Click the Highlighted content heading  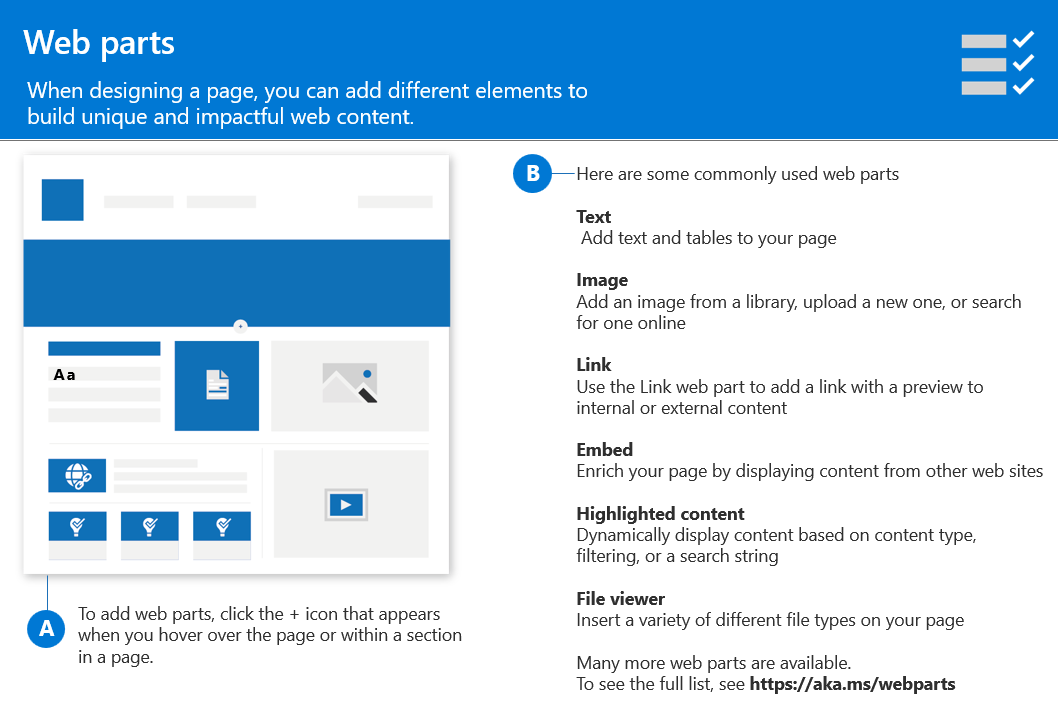[660, 513]
